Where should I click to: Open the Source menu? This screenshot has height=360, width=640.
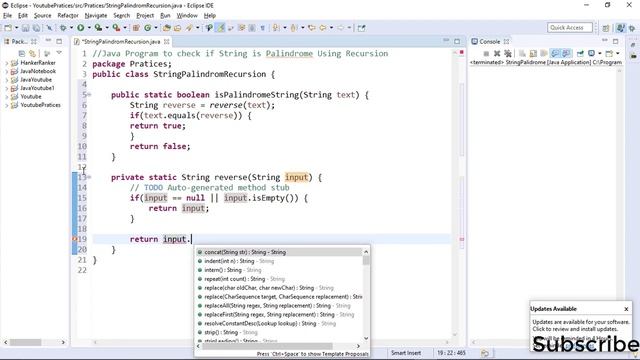(x=42, y=16)
